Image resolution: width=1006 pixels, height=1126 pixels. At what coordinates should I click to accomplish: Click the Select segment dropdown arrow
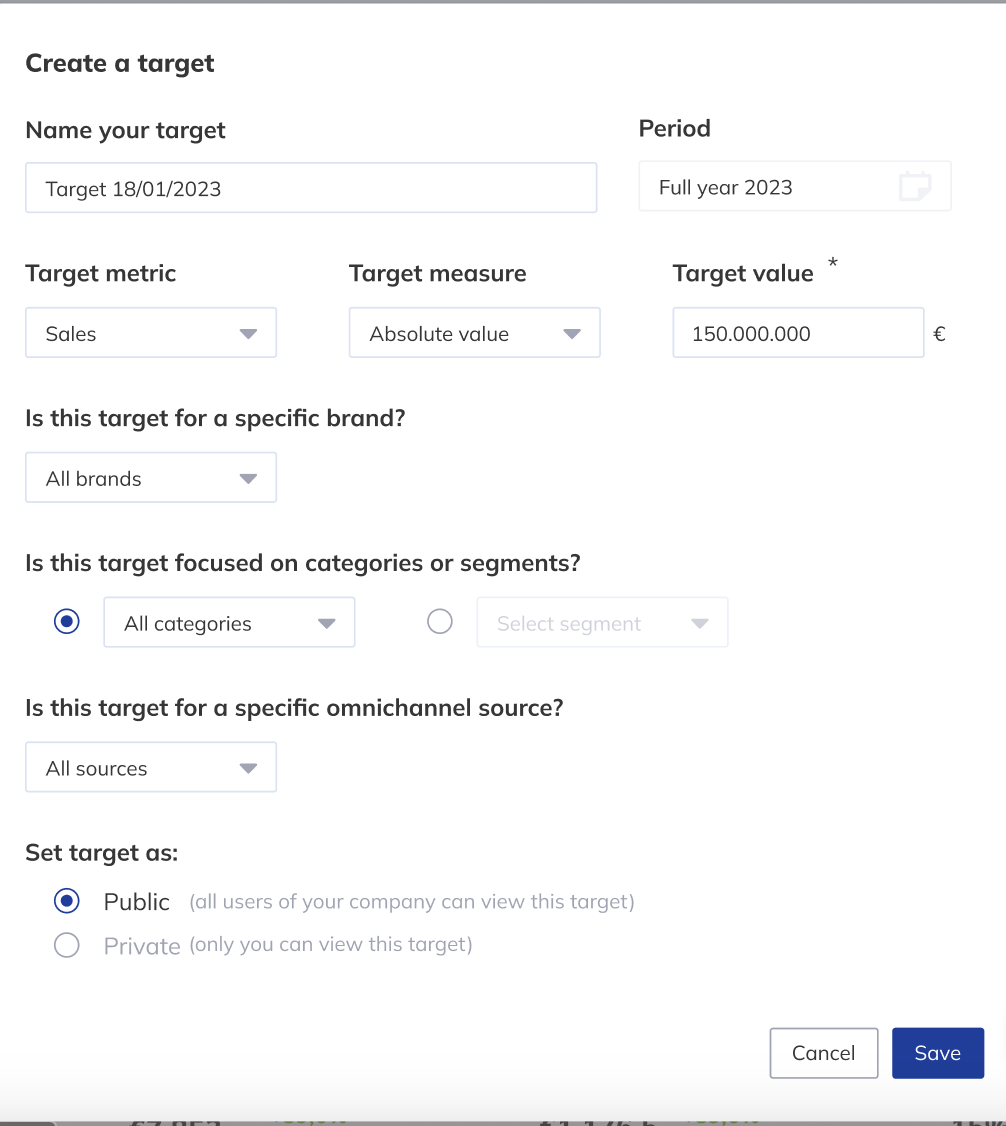click(x=700, y=624)
